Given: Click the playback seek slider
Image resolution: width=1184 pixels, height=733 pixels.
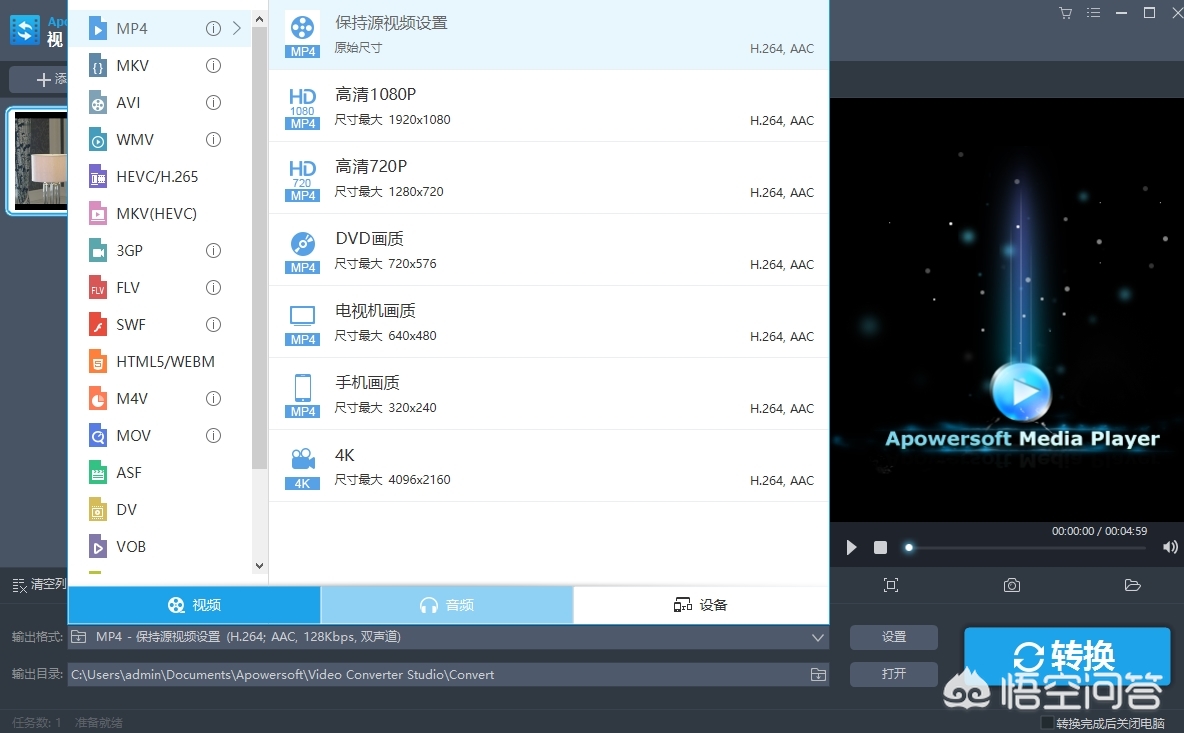Looking at the screenshot, I should [x=1028, y=548].
